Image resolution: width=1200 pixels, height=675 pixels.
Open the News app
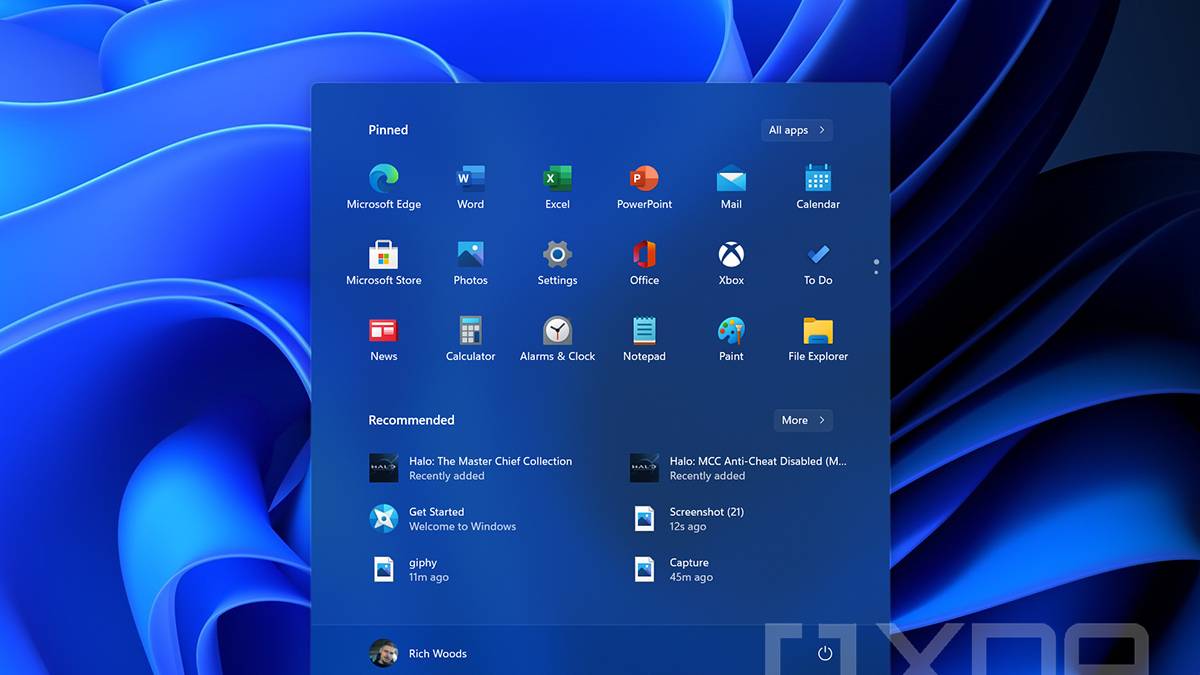click(383, 339)
